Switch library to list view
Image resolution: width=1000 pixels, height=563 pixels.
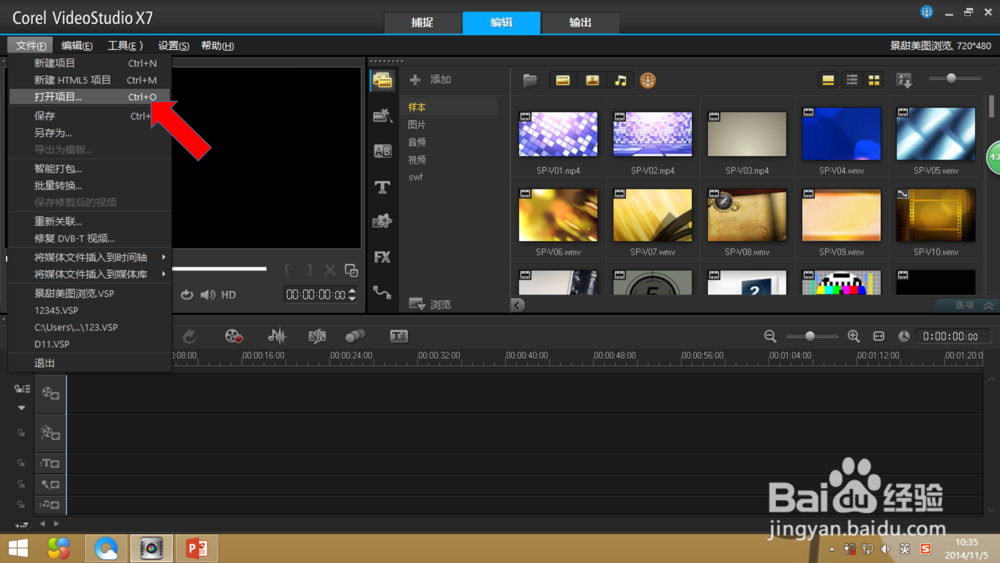(x=851, y=80)
